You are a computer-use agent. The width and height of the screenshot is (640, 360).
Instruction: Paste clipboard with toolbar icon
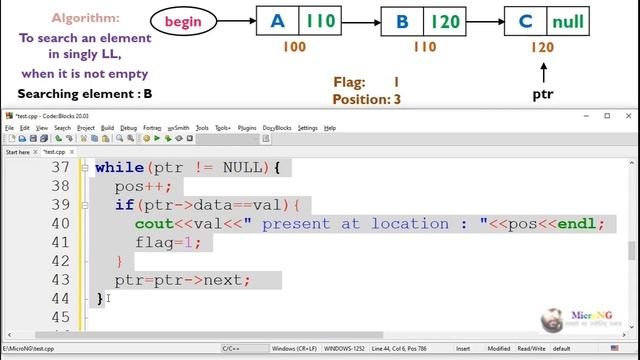tap(105, 139)
